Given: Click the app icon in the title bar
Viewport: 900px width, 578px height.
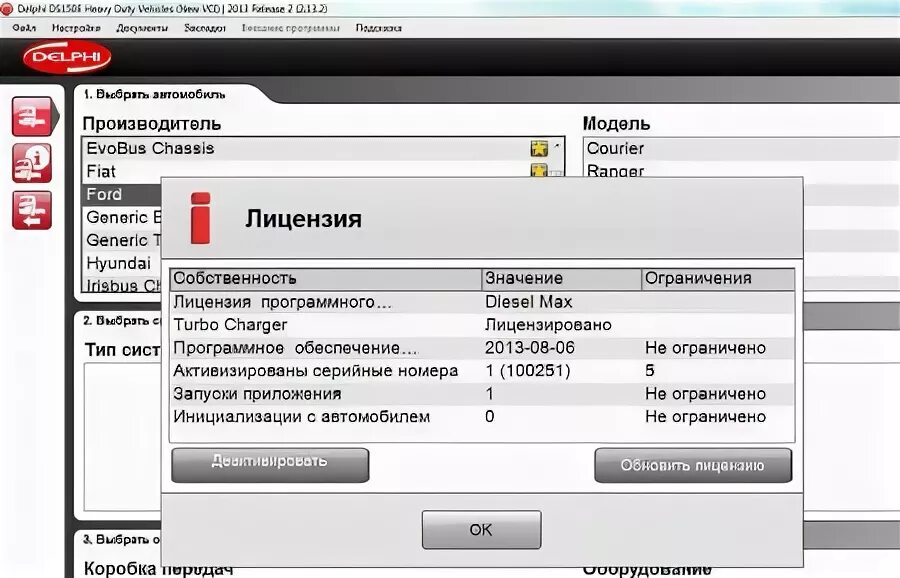Looking at the screenshot, I should click(x=6, y=9).
